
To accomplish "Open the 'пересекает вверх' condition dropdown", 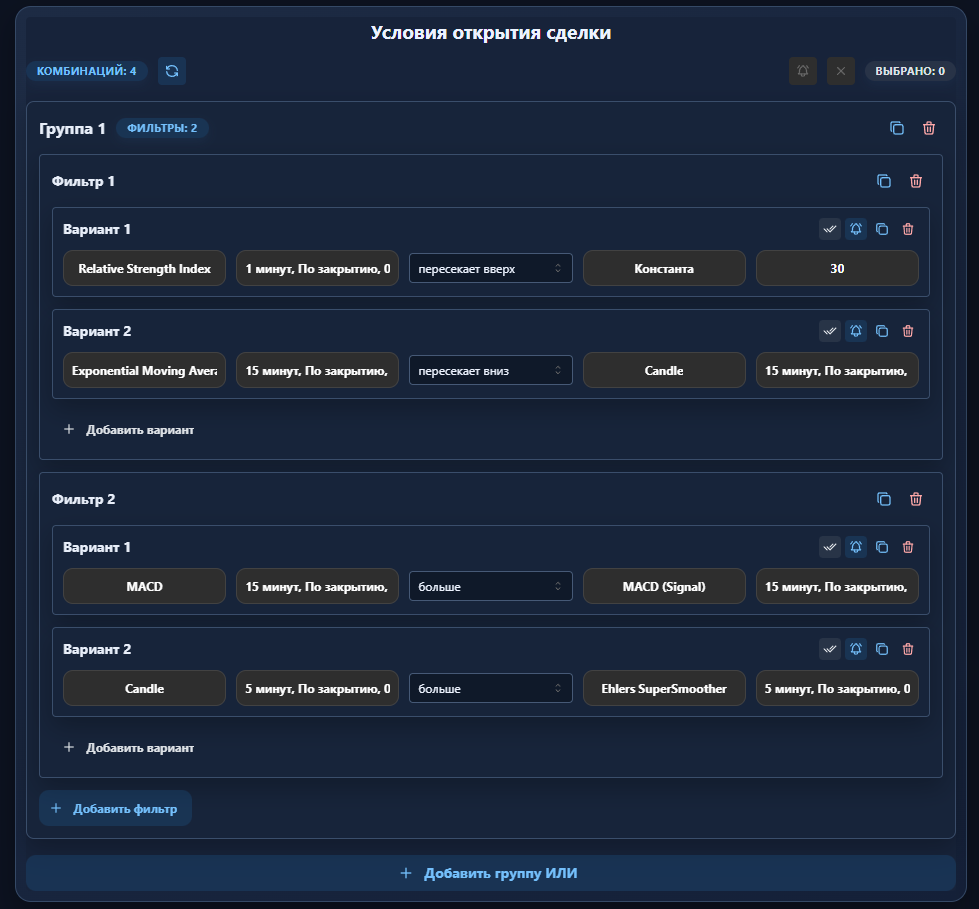I will point(491,268).
